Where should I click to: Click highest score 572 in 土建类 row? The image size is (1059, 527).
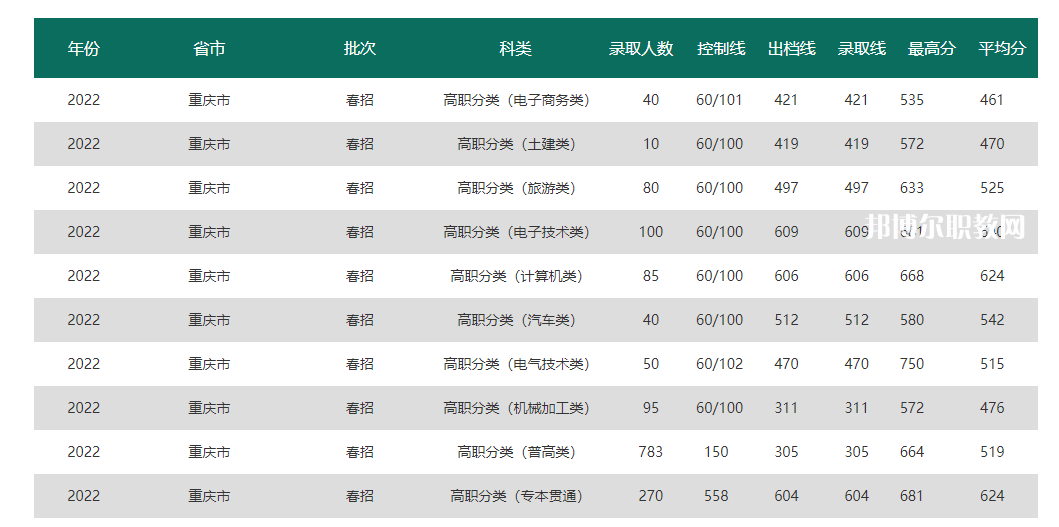pos(912,144)
